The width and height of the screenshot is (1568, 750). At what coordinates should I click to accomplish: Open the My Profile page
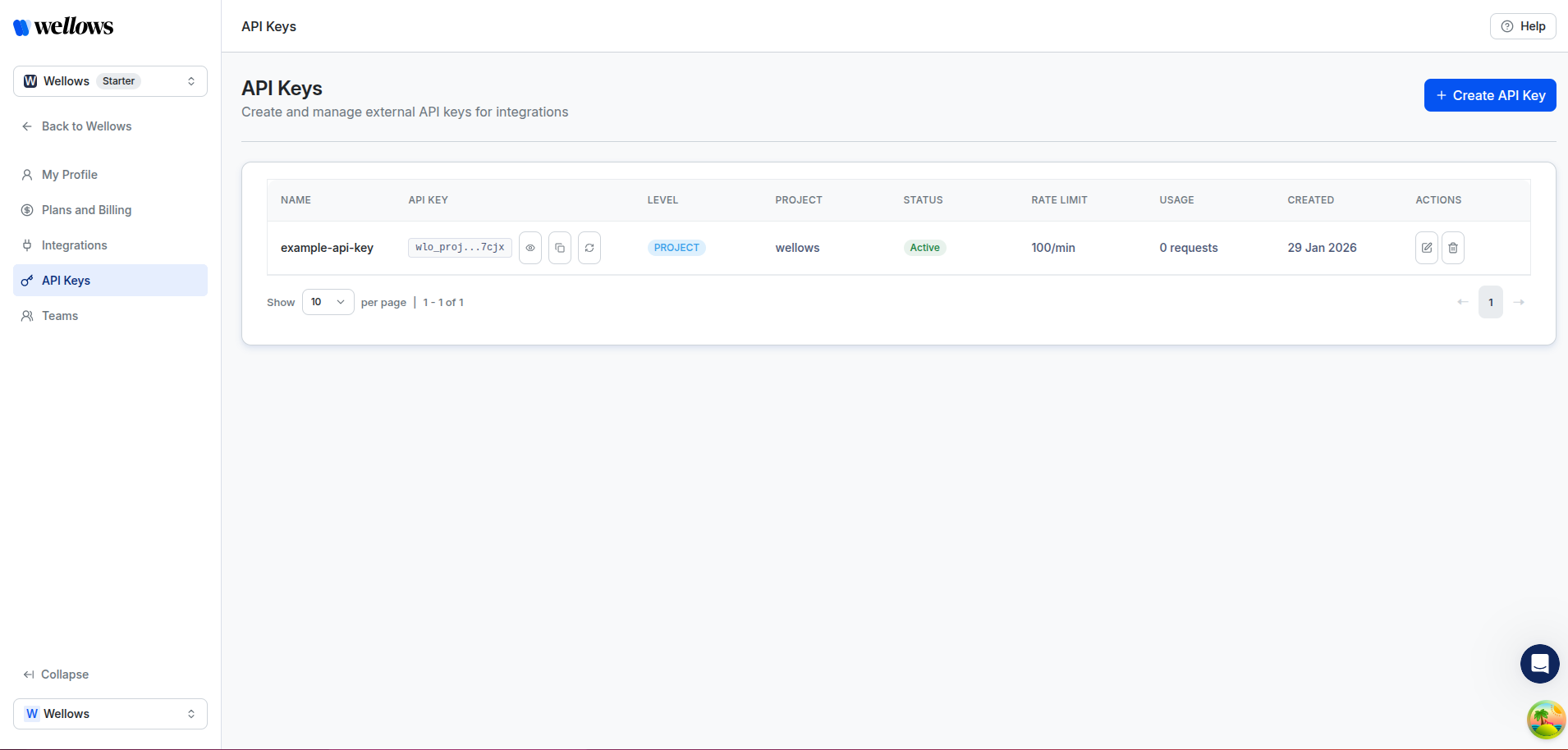(x=69, y=175)
